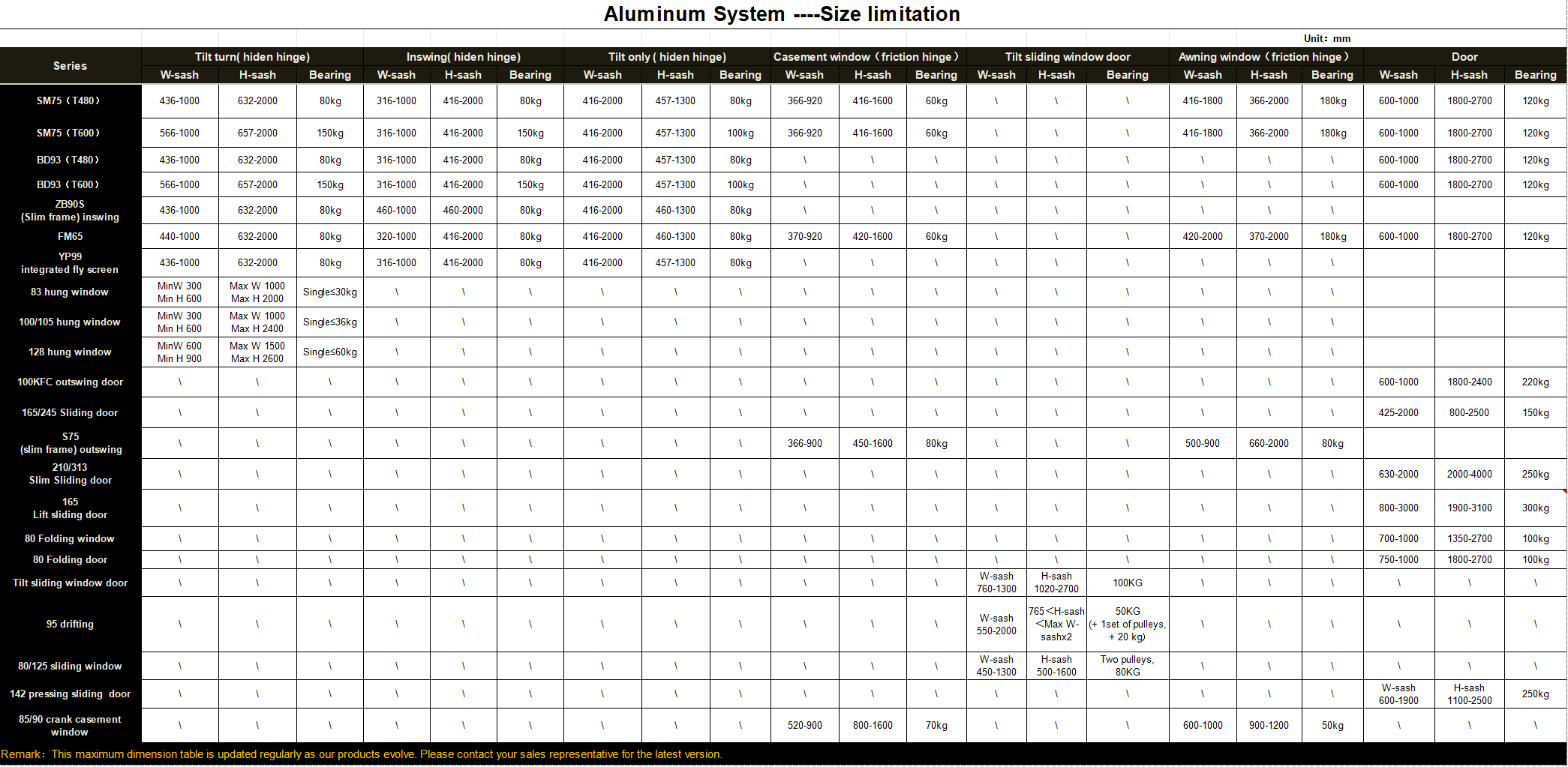Click the 520-900 casement W-sash cell

[x=804, y=725]
